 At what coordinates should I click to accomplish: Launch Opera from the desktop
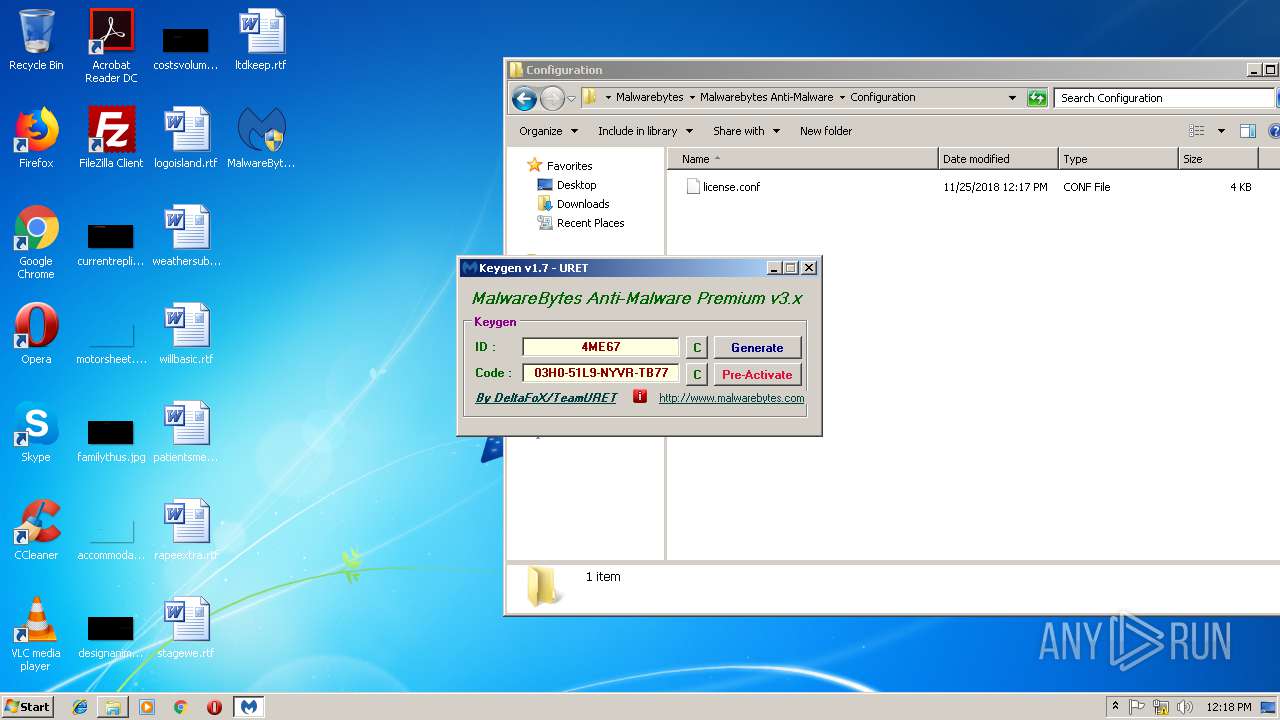pos(36,334)
